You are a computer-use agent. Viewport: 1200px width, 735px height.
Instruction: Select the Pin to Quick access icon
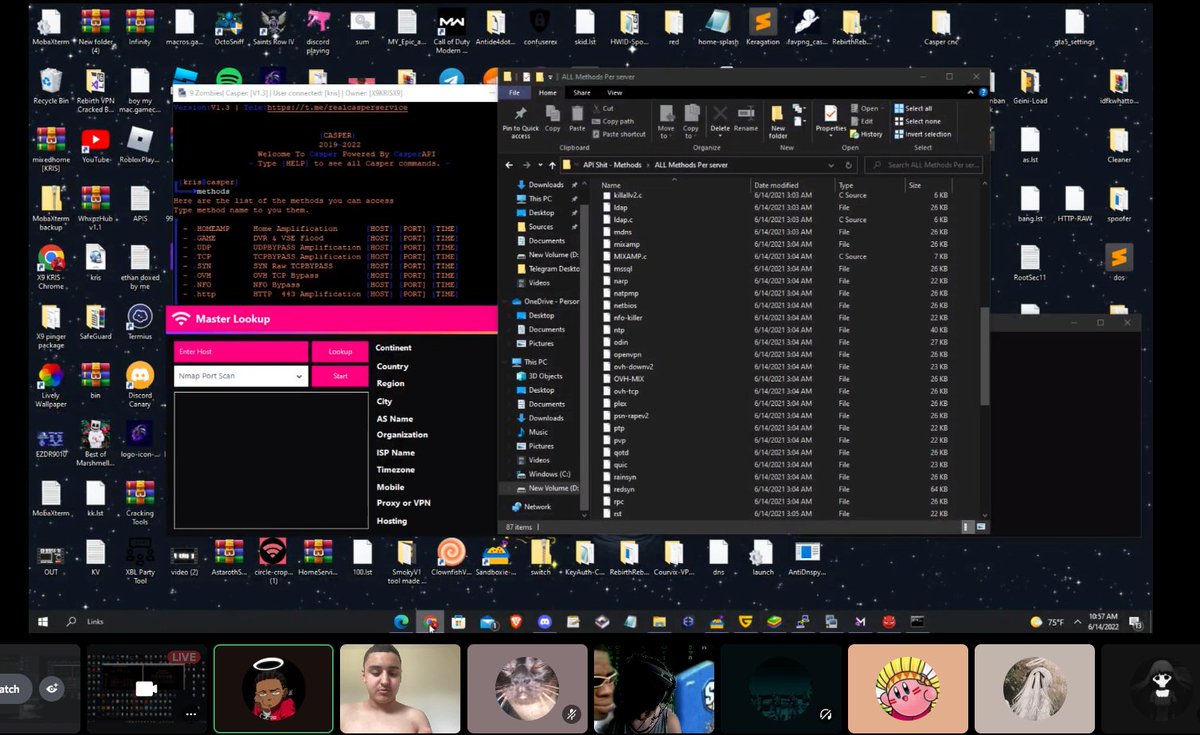522,115
